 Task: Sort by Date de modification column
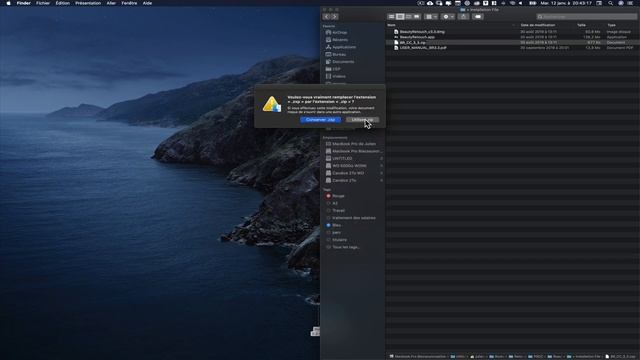point(538,25)
